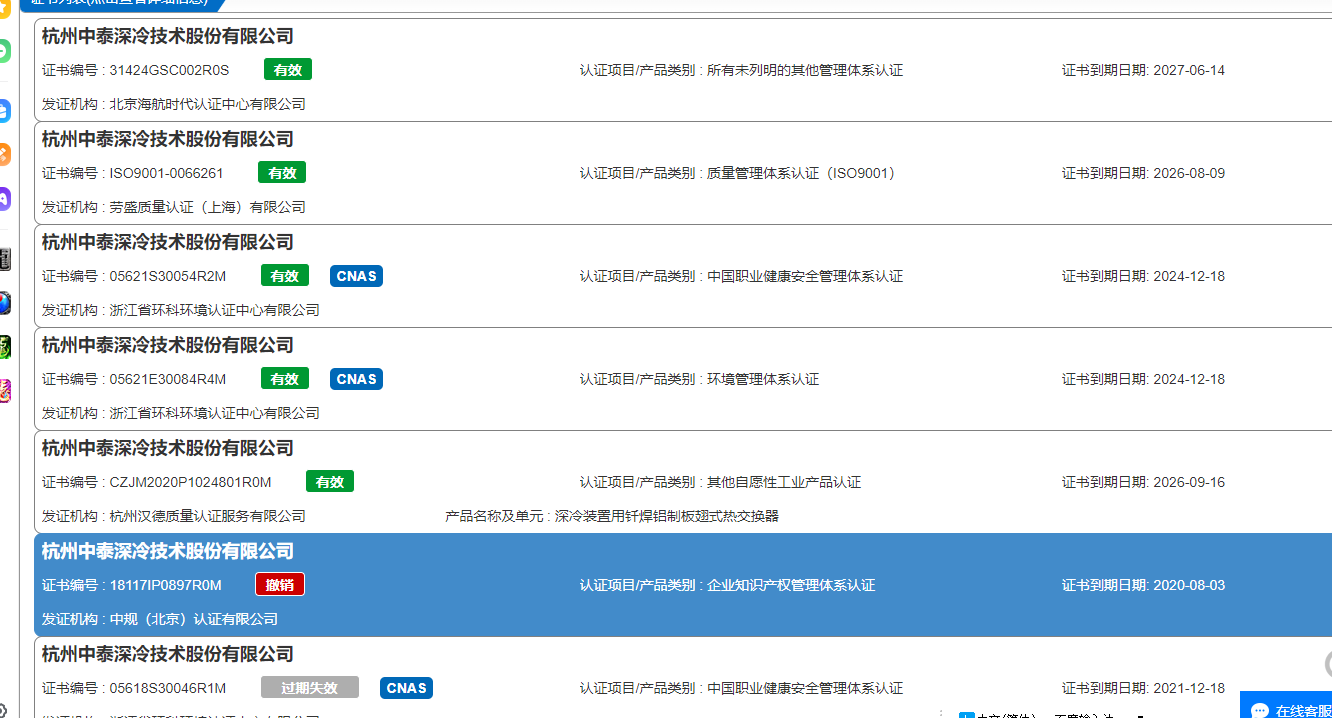Click expiry date 2026-09-16
1332x718 pixels.
[x=1189, y=482]
